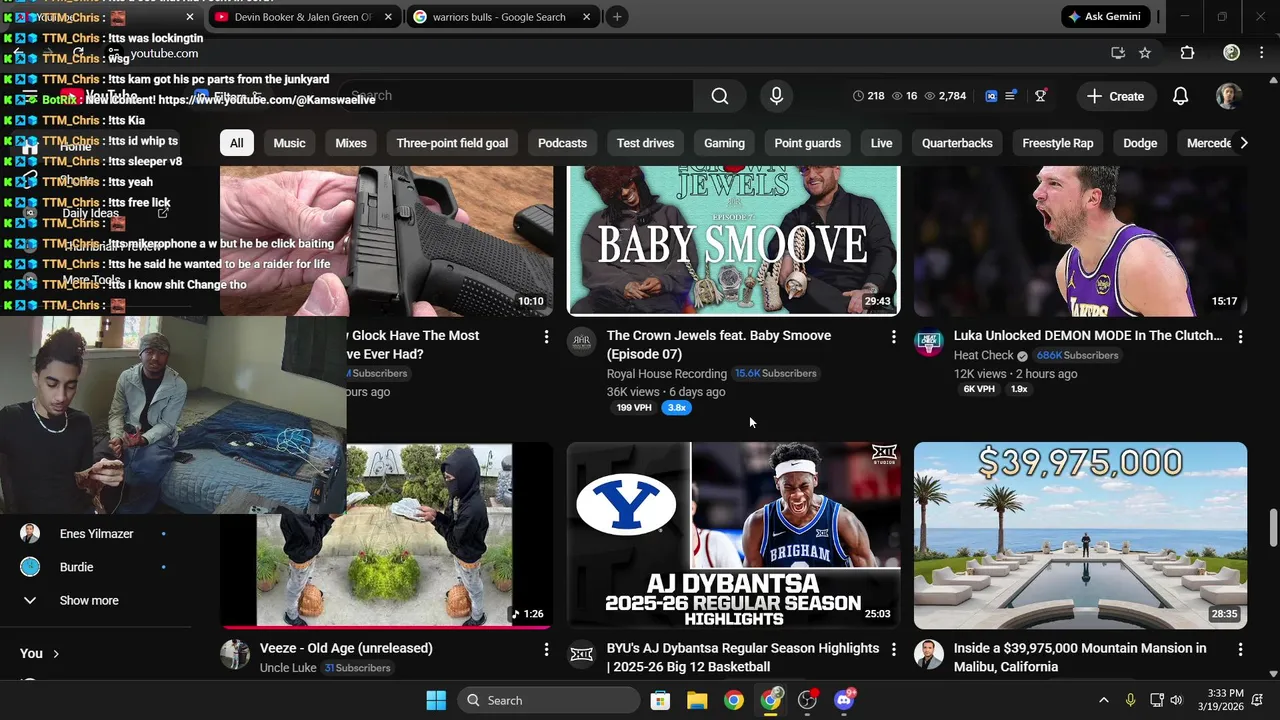Bookmark this page with the star icon
Screen dimensions: 1280x720
point(1145,53)
